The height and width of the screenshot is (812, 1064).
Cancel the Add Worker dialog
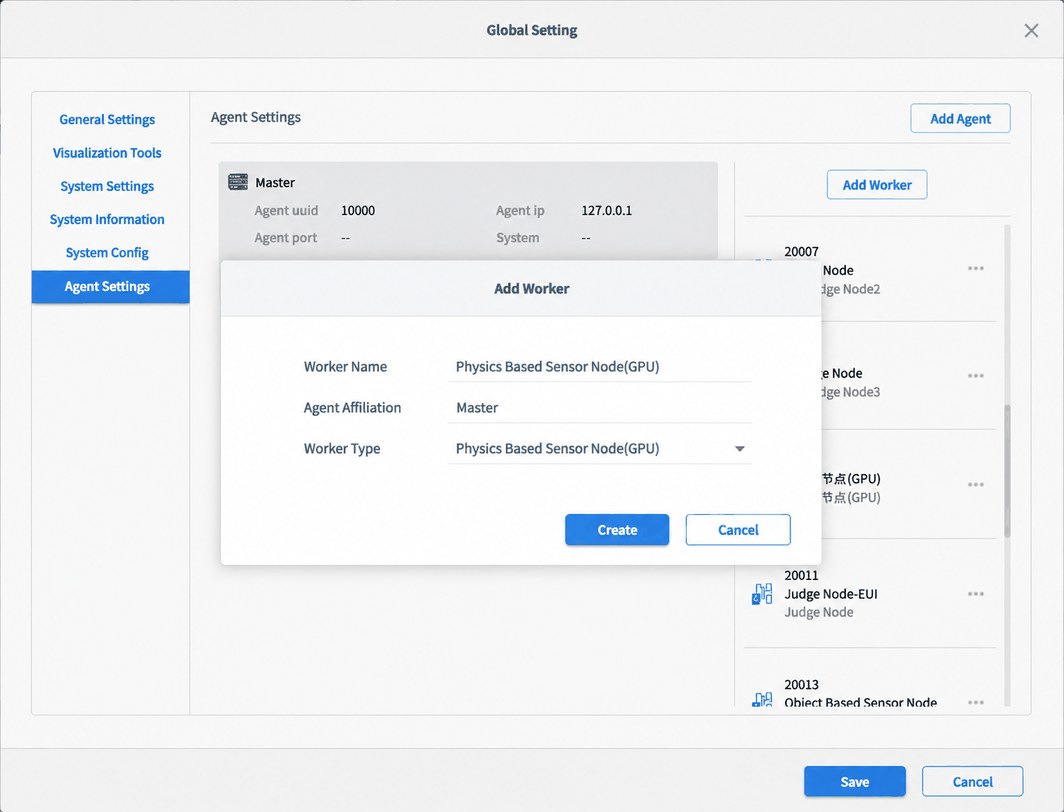point(738,530)
